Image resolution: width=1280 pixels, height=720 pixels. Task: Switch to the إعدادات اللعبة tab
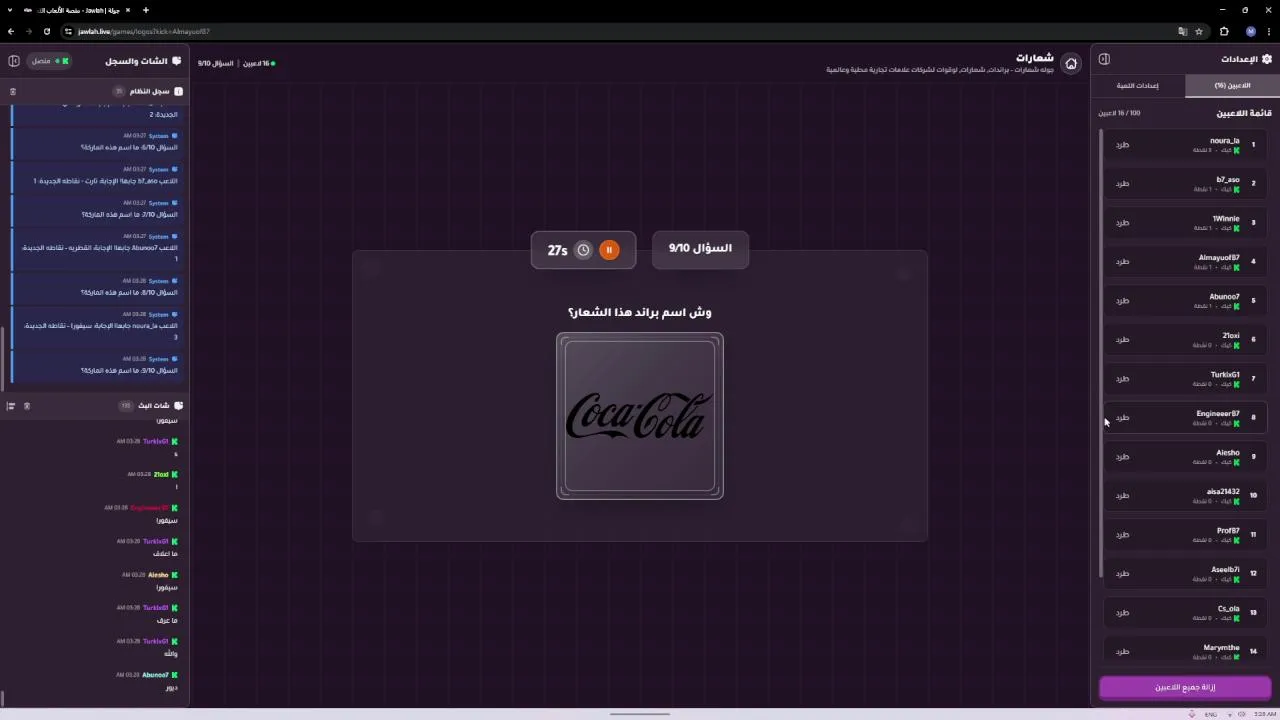click(x=1138, y=86)
